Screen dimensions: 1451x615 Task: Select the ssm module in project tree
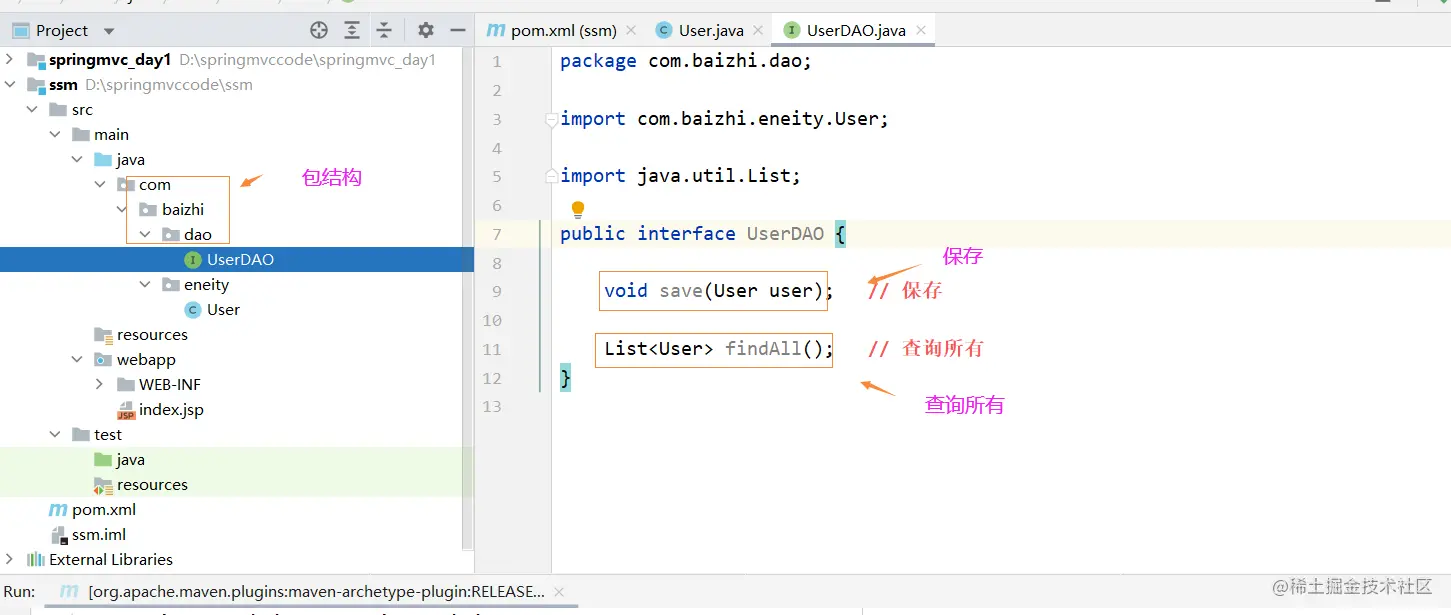point(63,85)
